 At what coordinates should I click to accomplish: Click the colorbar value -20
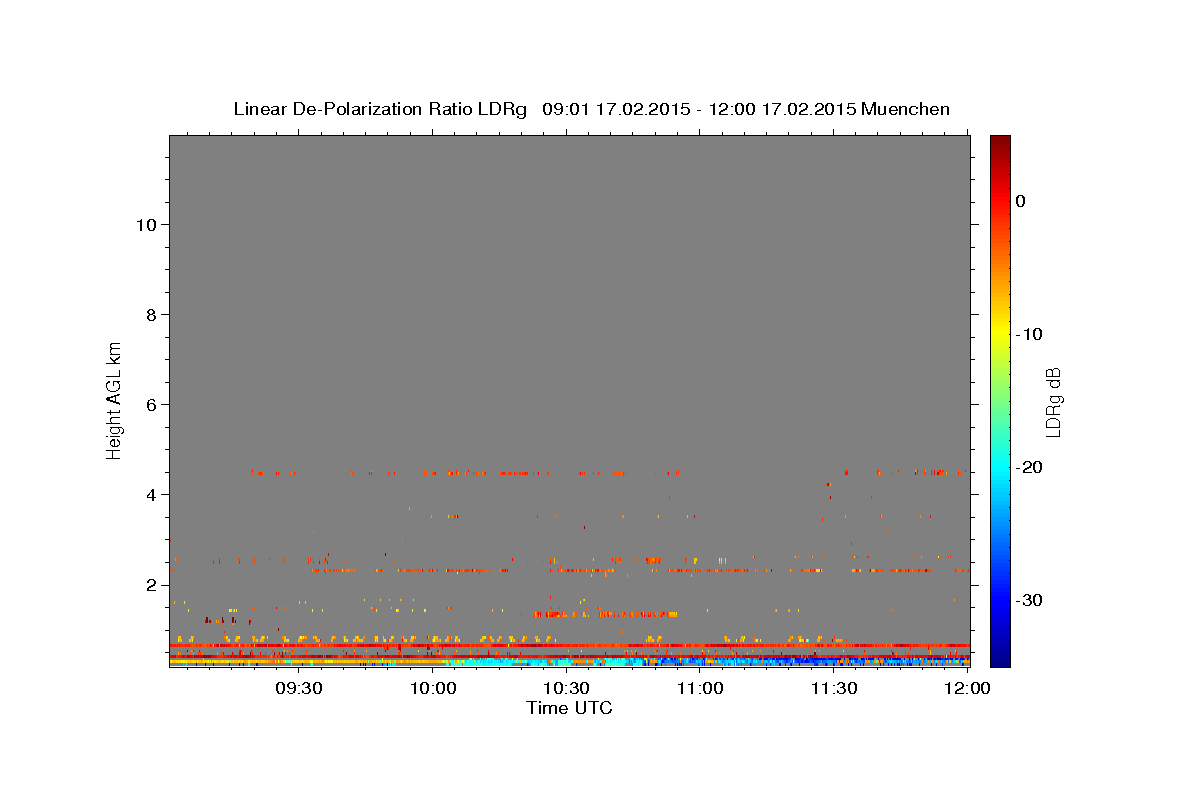pyautogui.click(x=1029, y=467)
